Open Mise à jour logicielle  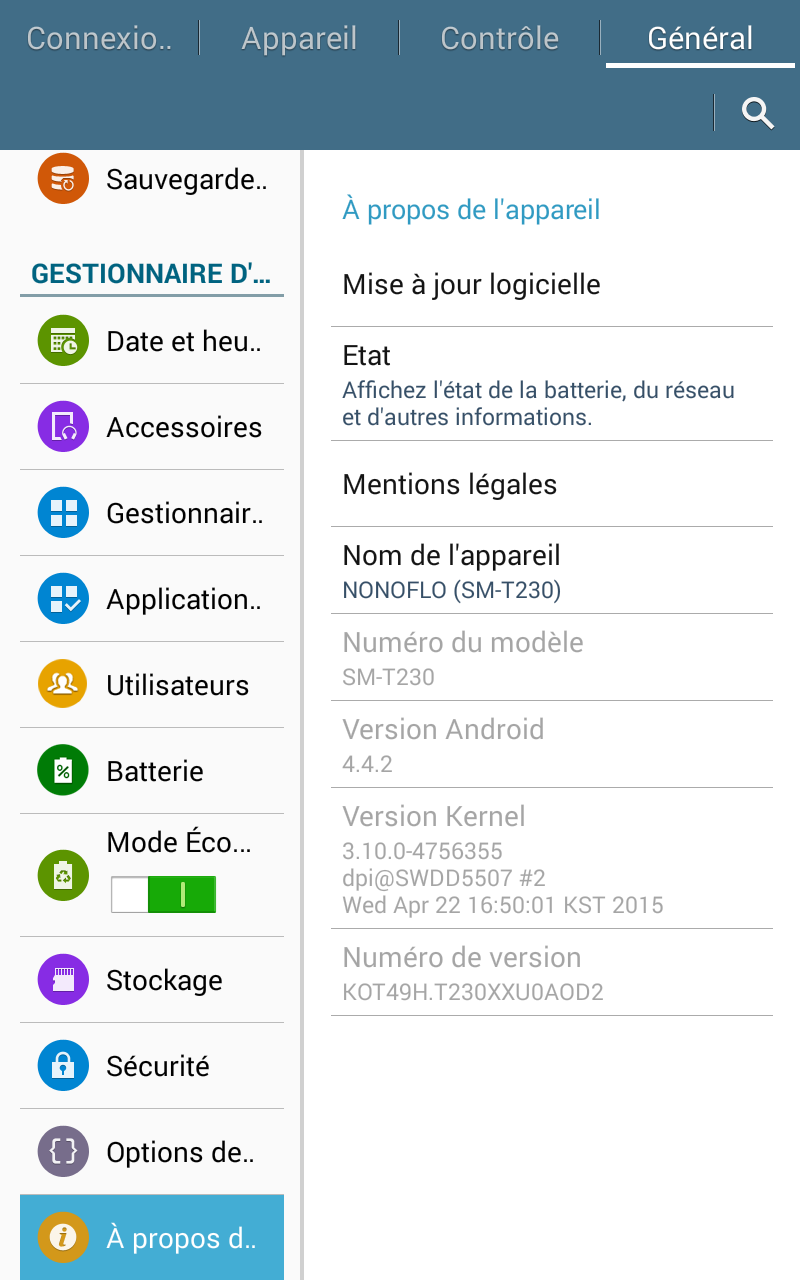click(x=551, y=285)
